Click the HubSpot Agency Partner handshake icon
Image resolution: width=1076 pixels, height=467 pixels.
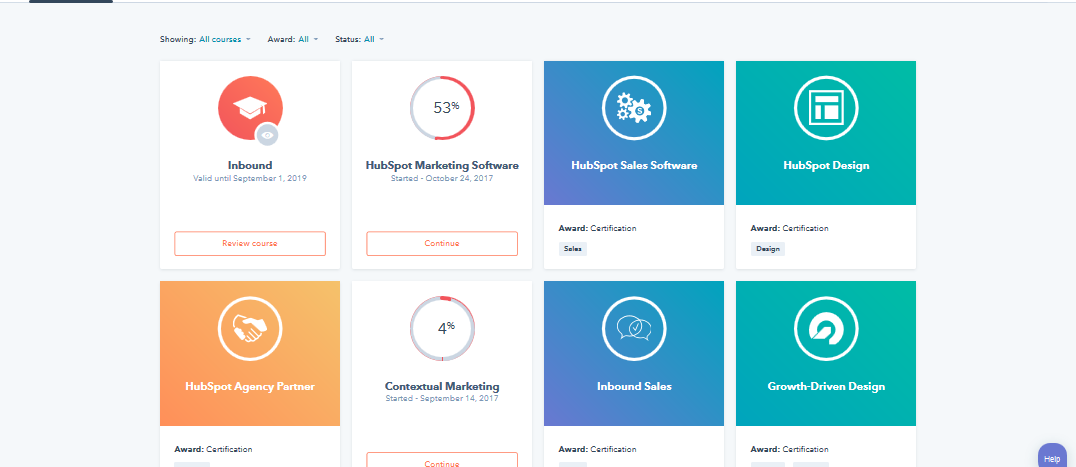[x=250, y=328]
